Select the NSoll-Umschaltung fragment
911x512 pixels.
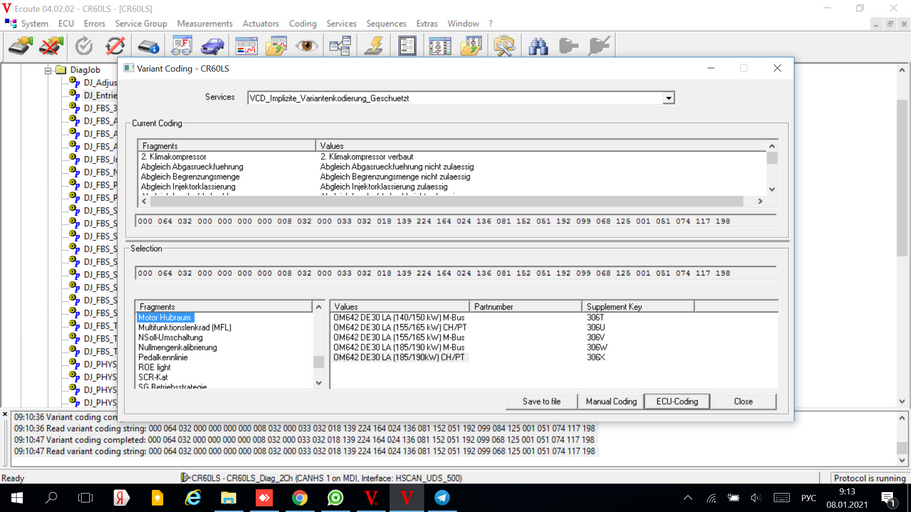(170, 338)
